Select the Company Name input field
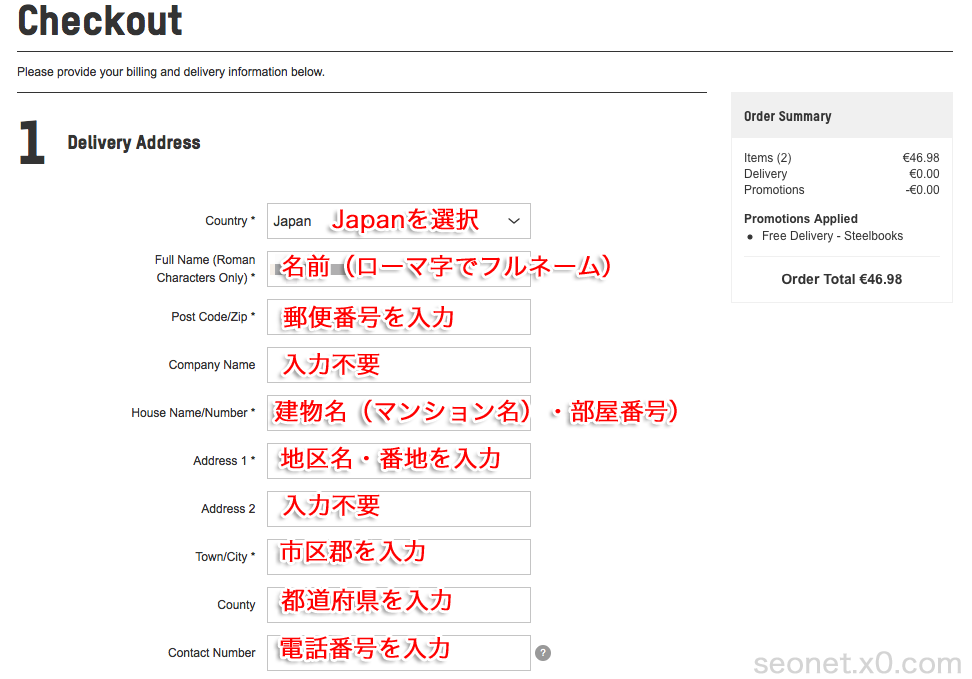The image size is (972, 679). (398, 365)
